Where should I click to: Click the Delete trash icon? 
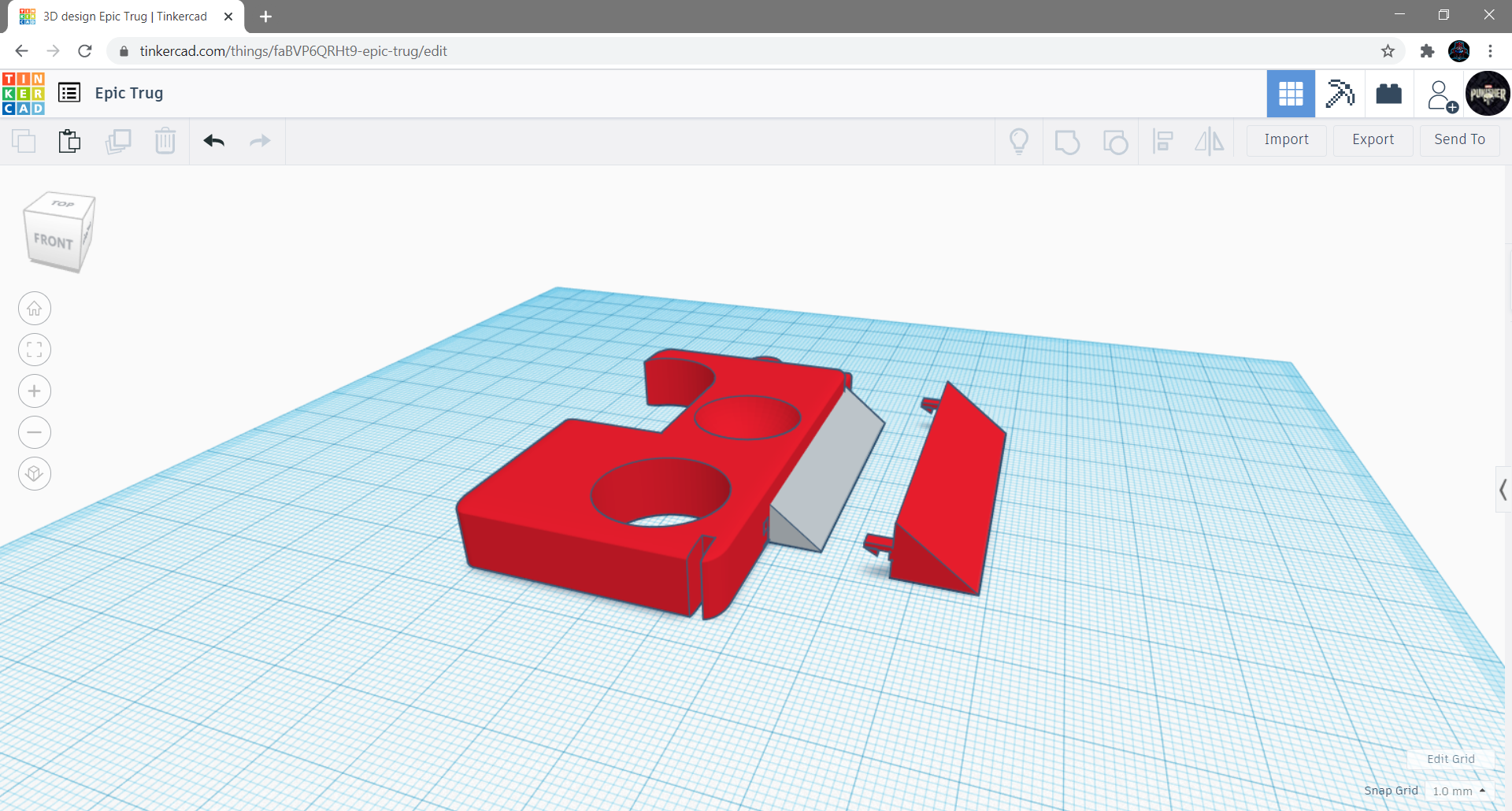pyautogui.click(x=165, y=141)
